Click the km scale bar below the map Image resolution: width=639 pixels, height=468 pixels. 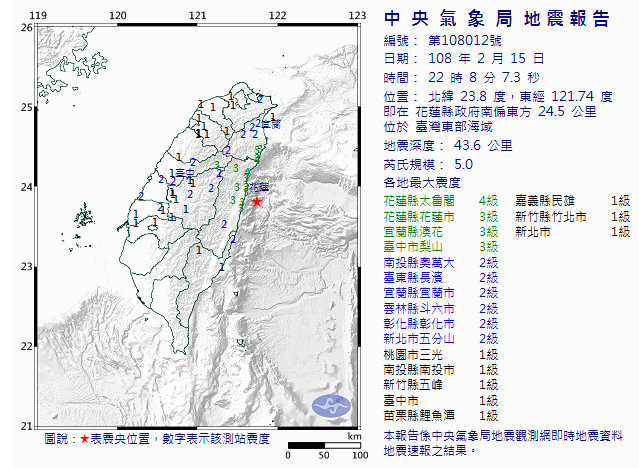pos(324,446)
